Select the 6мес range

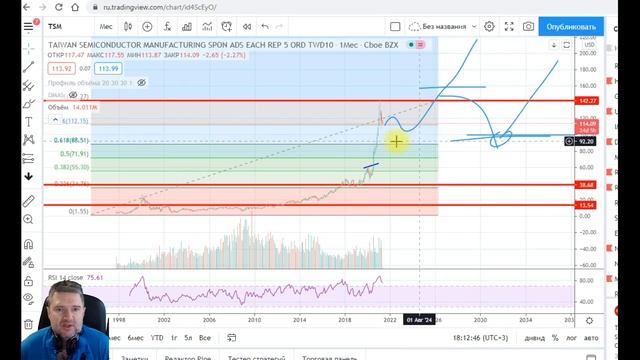tap(136, 338)
